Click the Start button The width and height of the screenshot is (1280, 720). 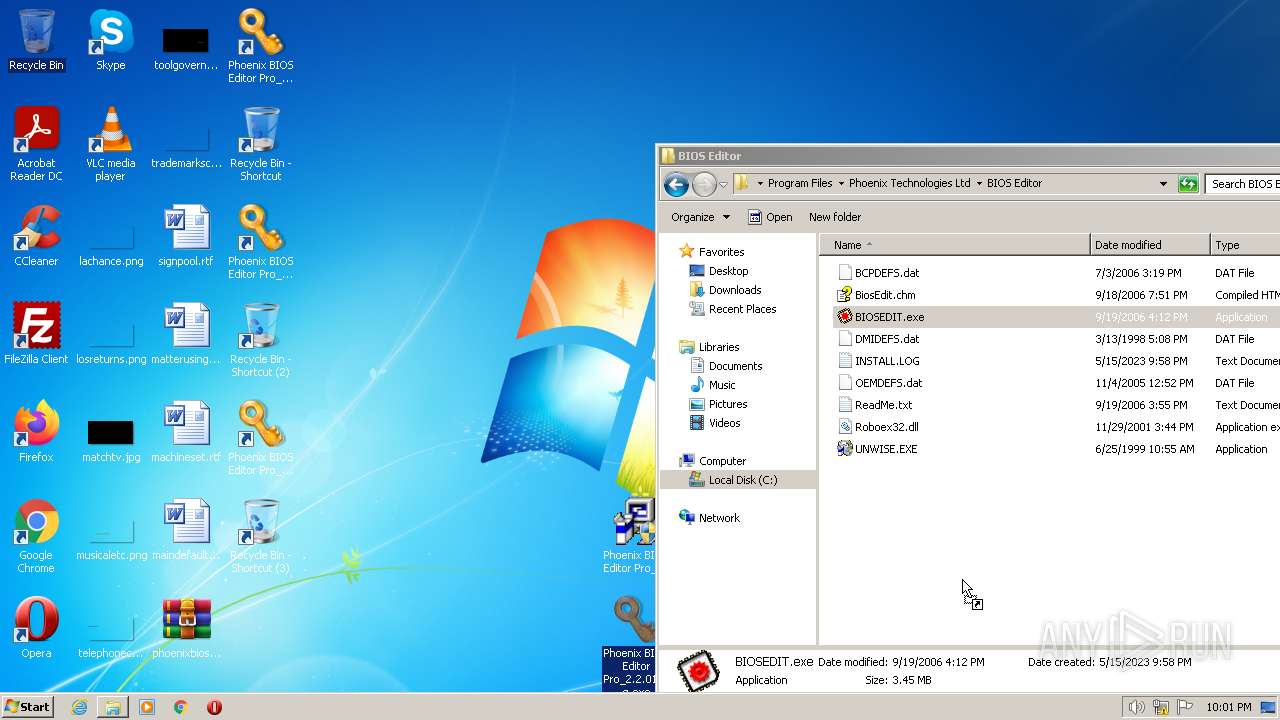point(27,706)
